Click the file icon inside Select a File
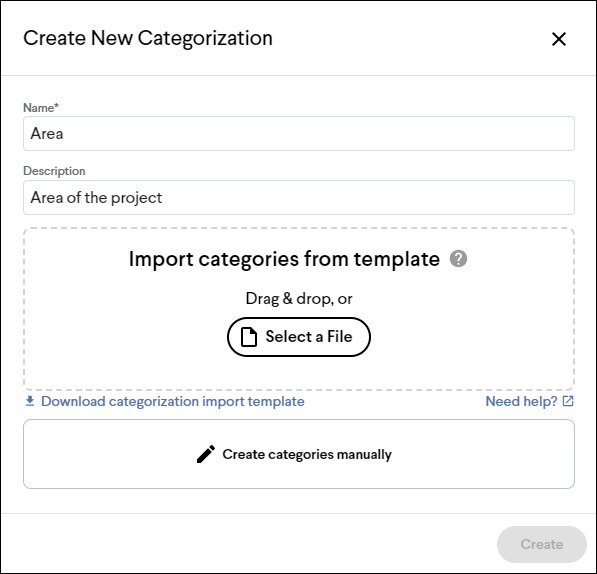 (249, 337)
